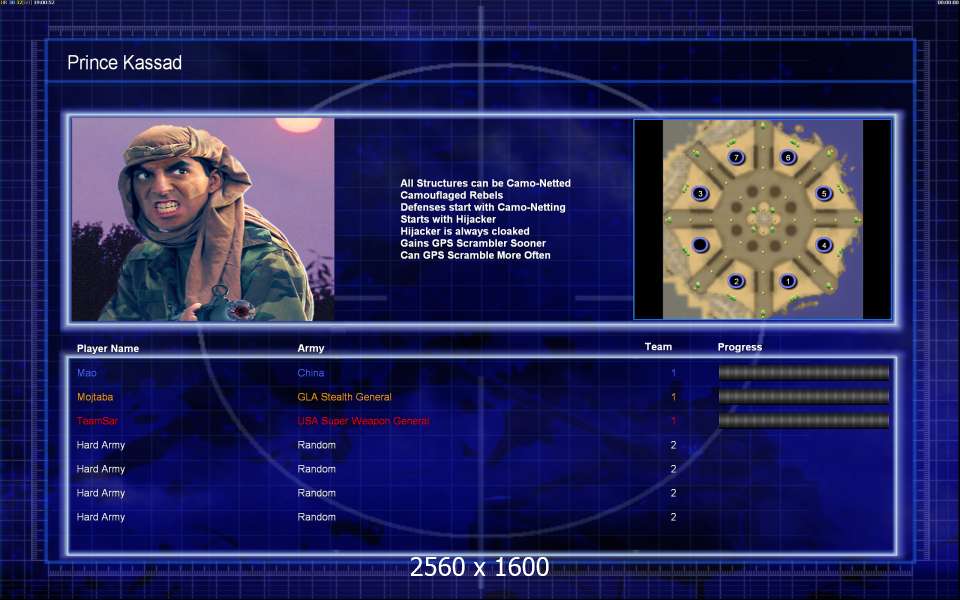Click the Team column header

(658, 347)
